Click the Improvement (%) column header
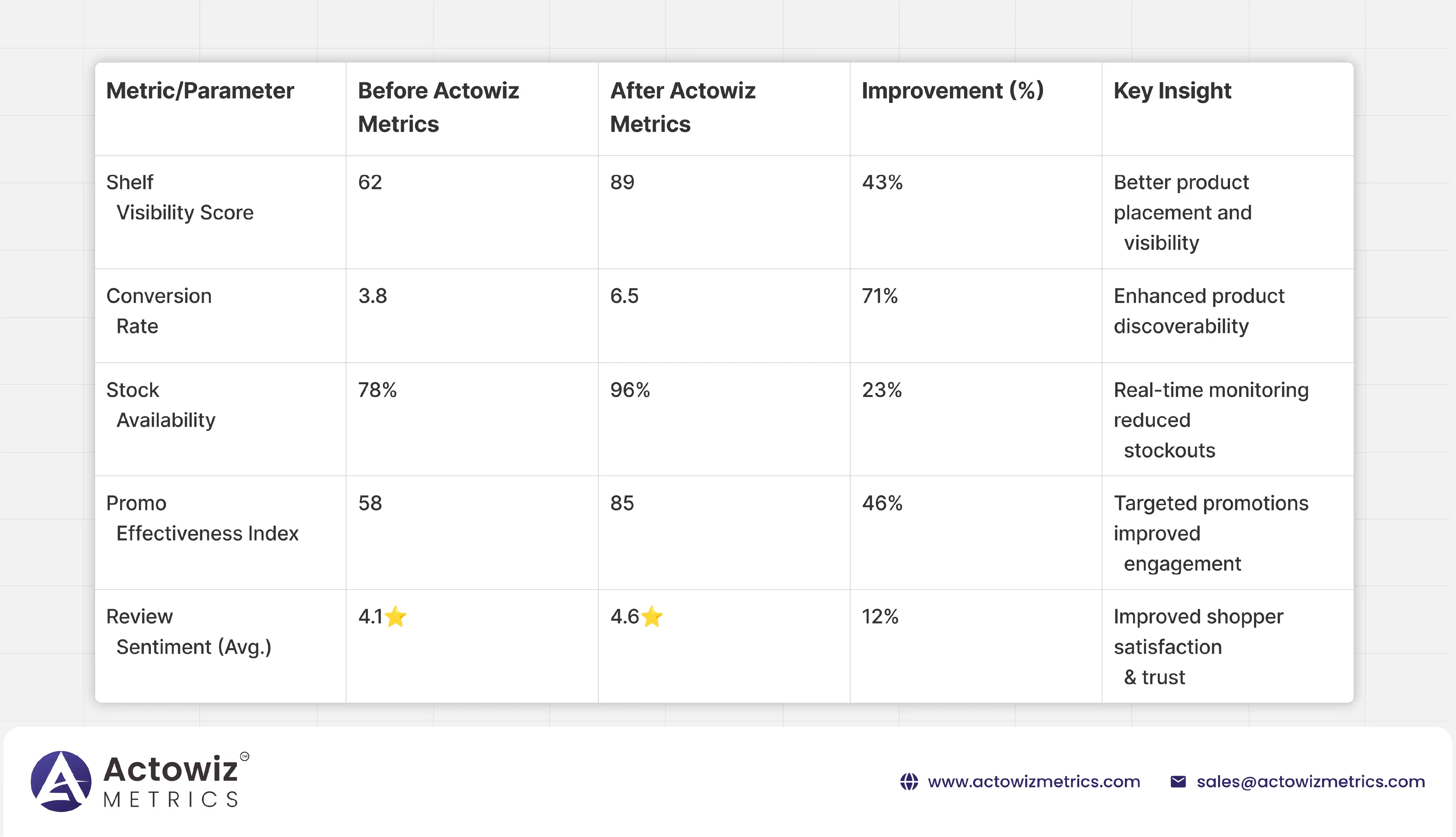The image size is (1456, 837). 953,91
